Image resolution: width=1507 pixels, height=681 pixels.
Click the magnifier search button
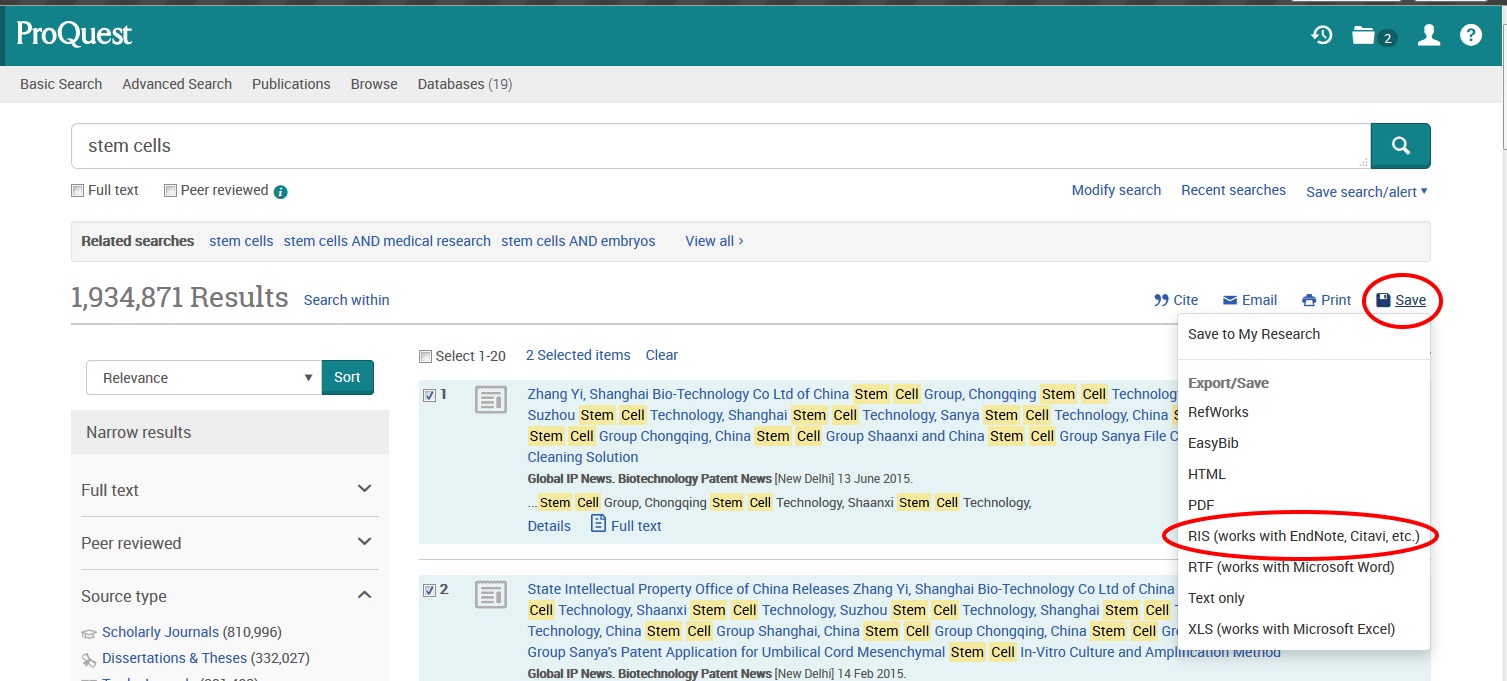point(1400,146)
